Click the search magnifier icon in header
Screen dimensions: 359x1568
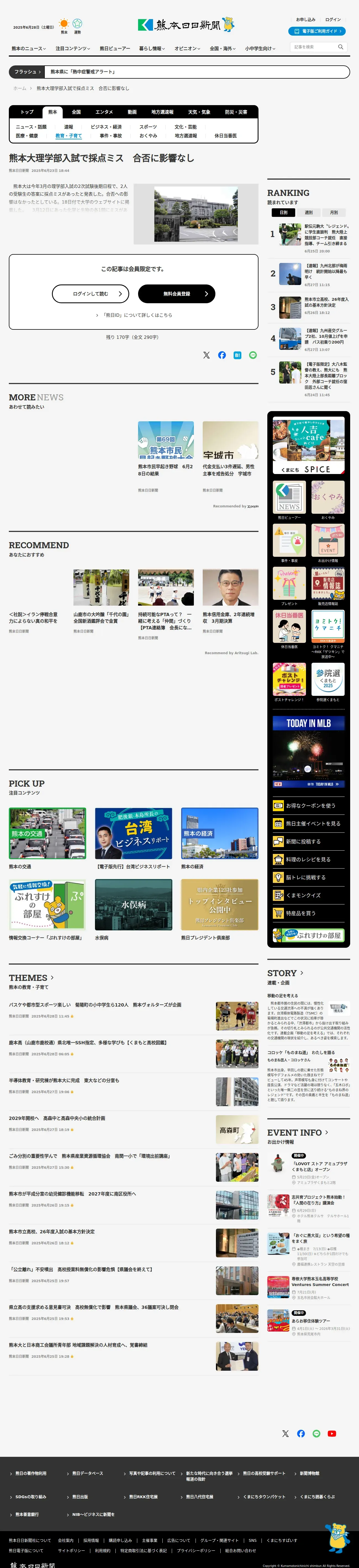tap(341, 47)
